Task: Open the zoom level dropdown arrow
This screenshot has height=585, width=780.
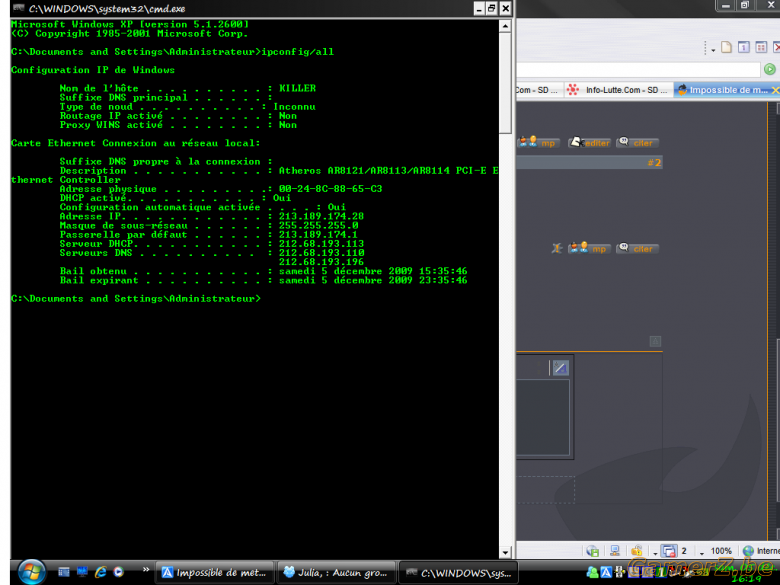Action: 702,553
